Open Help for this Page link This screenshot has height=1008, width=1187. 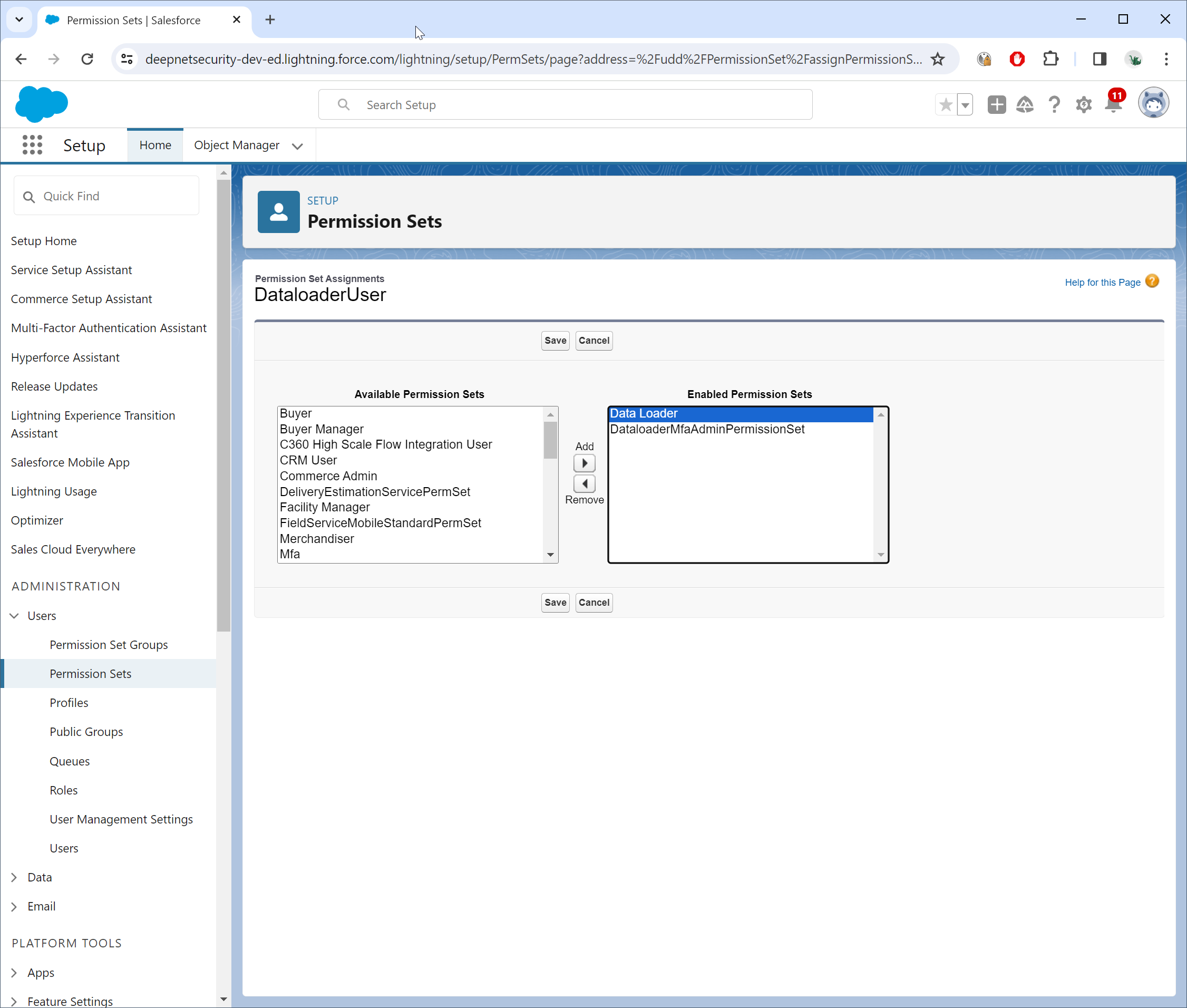[1102, 282]
